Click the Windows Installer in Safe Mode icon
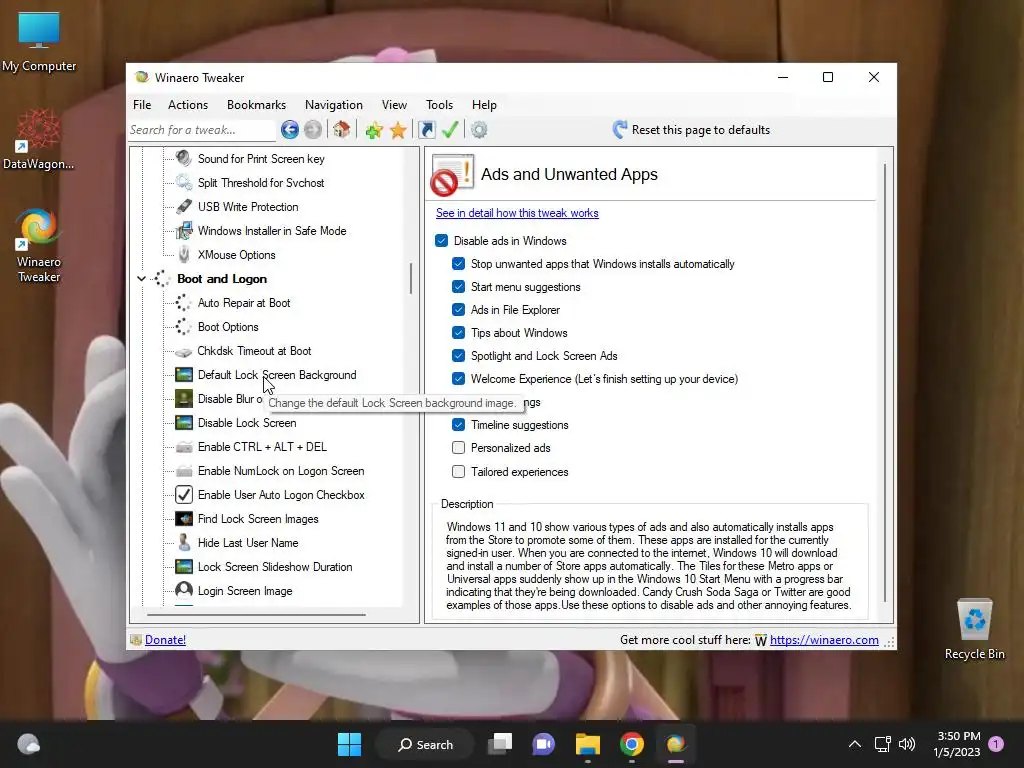Viewport: 1024px width, 768px height. click(184, 231)
